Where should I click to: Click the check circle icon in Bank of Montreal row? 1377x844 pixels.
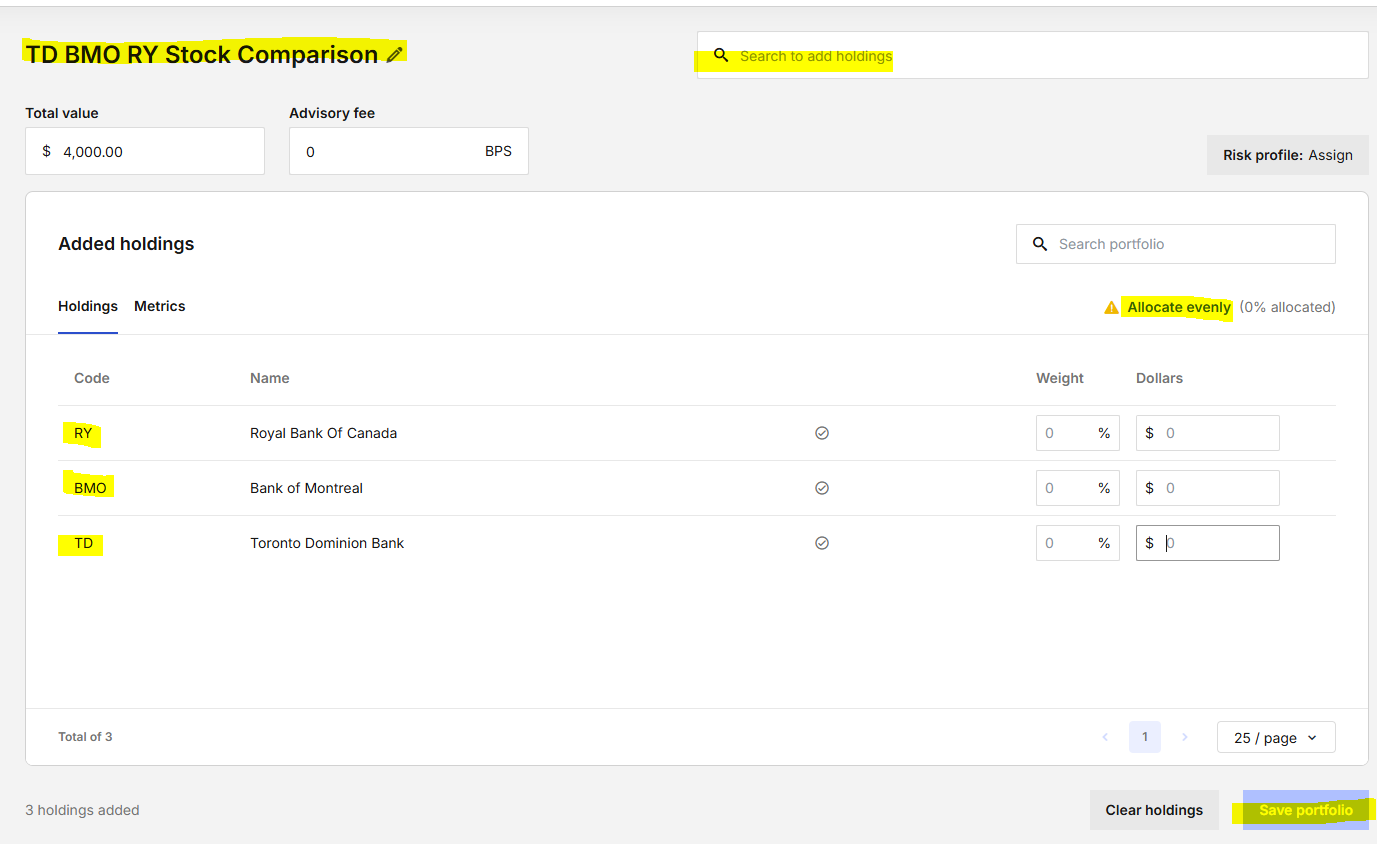point(822,488)
